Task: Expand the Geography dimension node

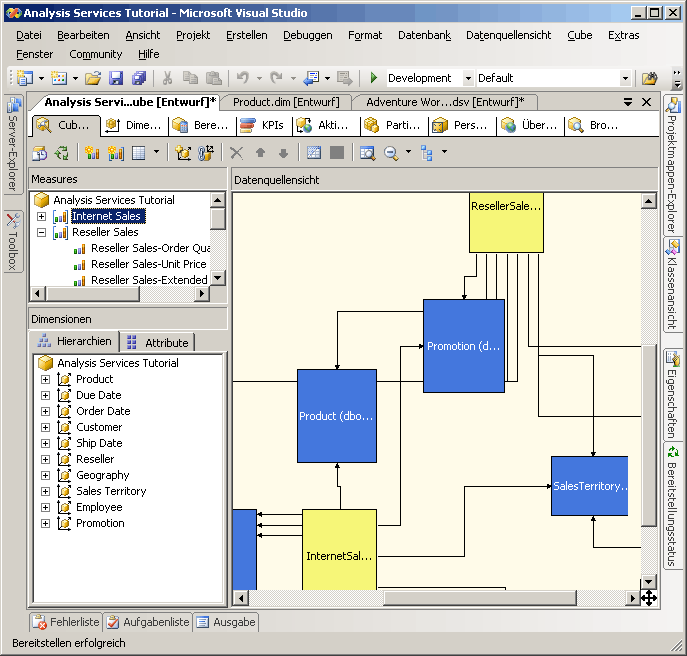Action: point(46,475)
